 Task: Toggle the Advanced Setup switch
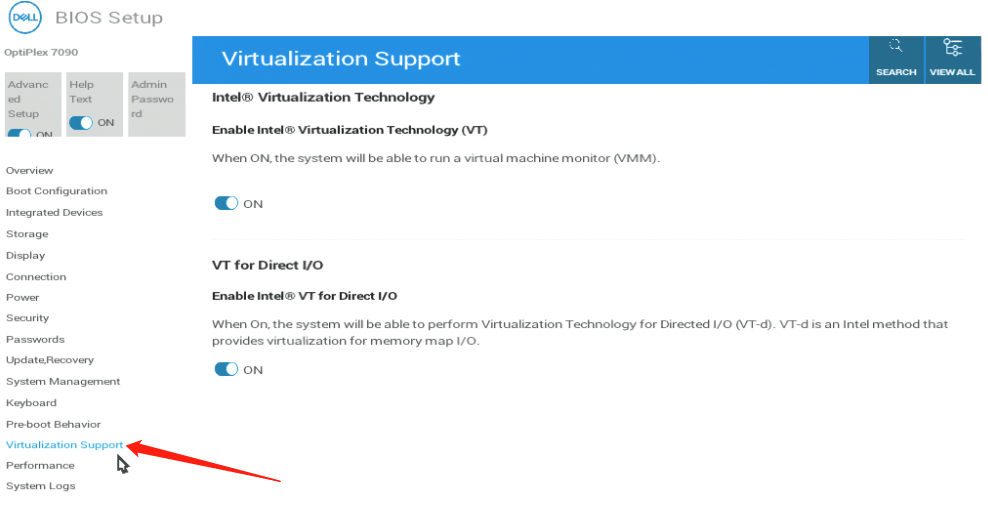(19, 133)
